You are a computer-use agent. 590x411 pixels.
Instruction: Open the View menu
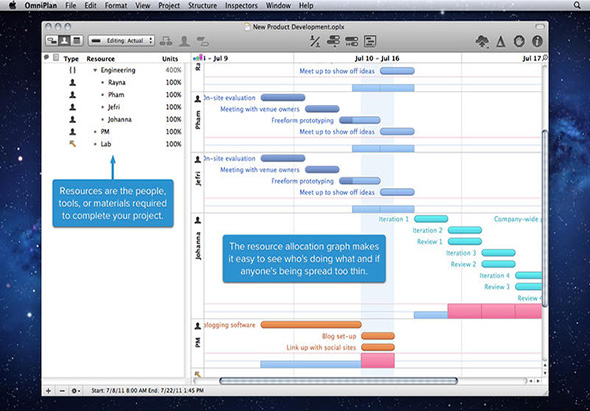click(143, 6)
